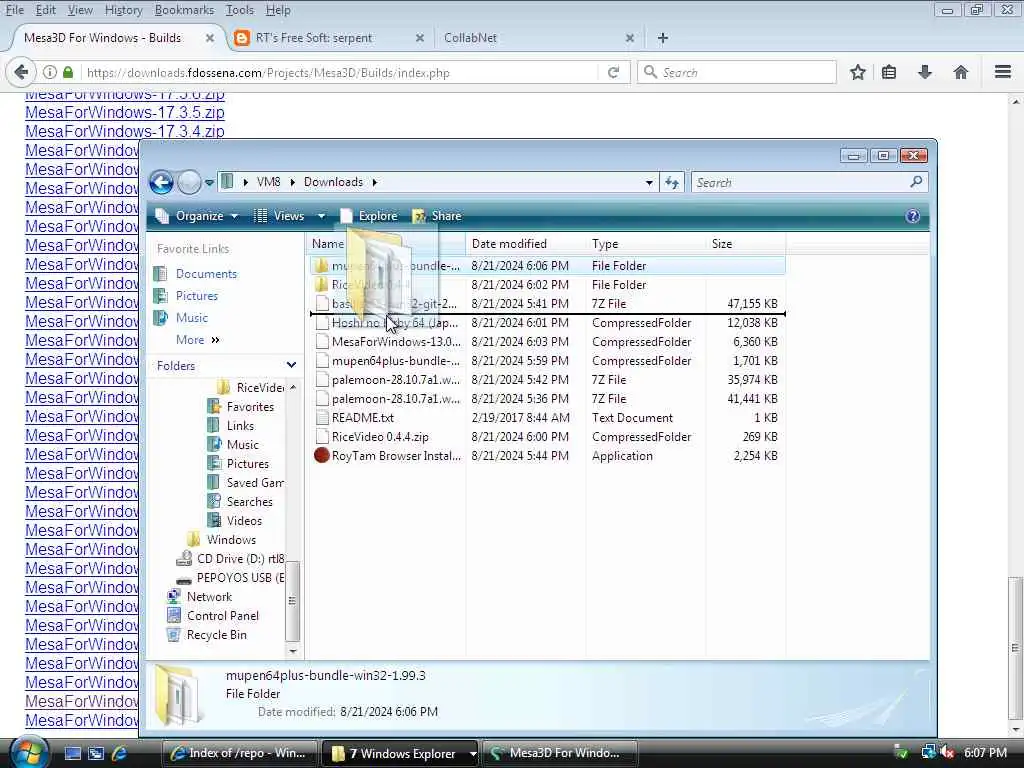This screenshot has width=1024, height=768.
Task: Download MesaForWindows-17.3.4.zip link
Action: coord(125,131)
